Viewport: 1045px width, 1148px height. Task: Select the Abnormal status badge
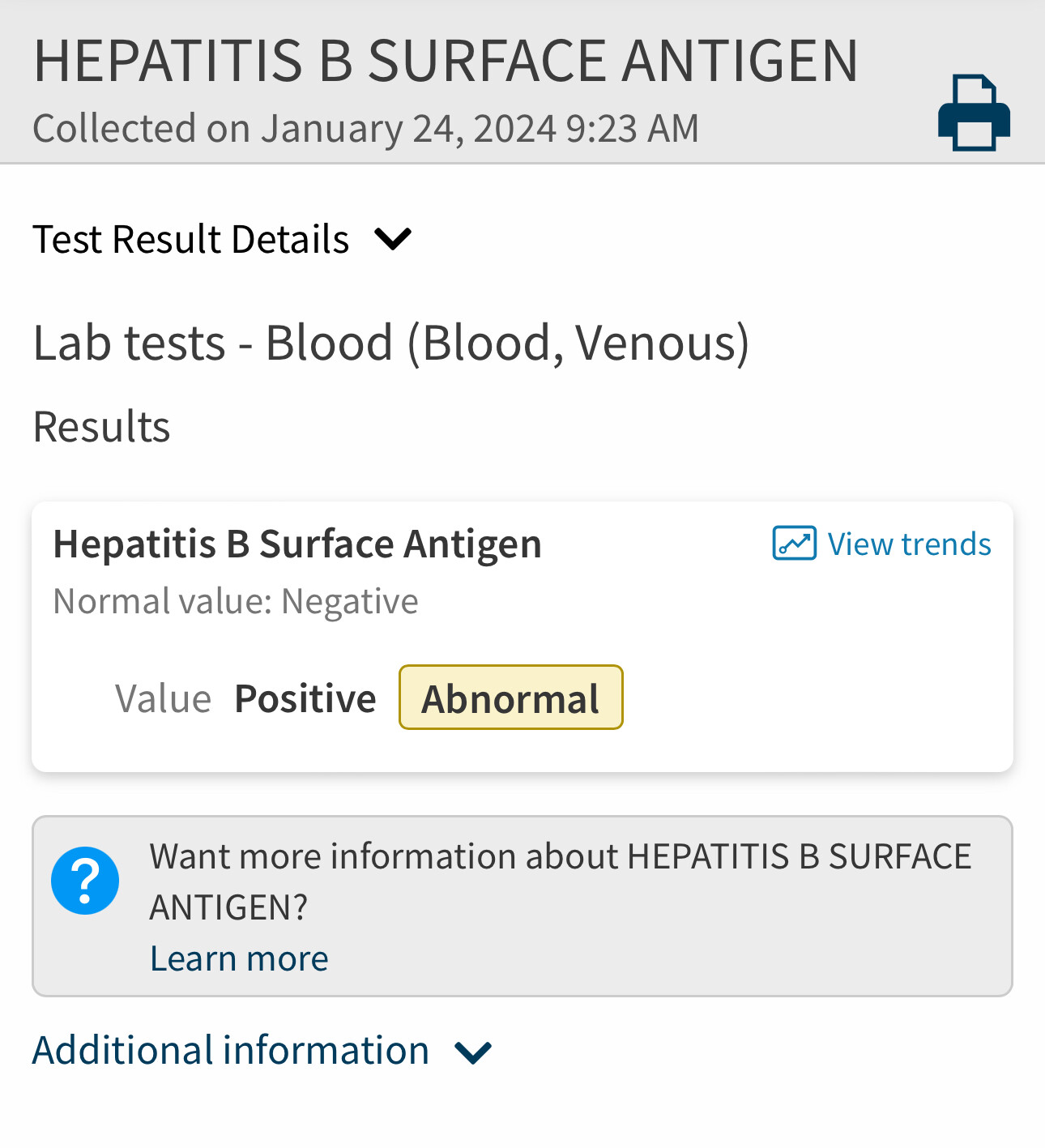point(511,698)
